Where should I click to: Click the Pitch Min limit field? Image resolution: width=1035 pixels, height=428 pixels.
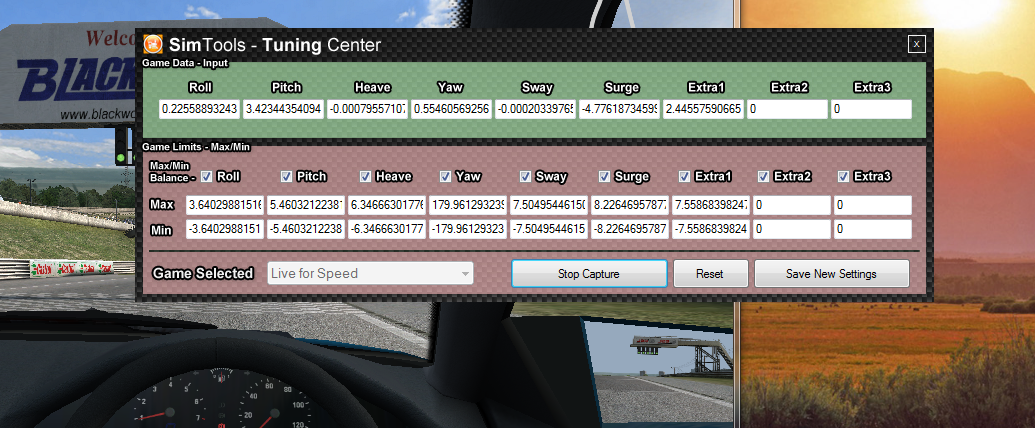[x=306, y=230]
